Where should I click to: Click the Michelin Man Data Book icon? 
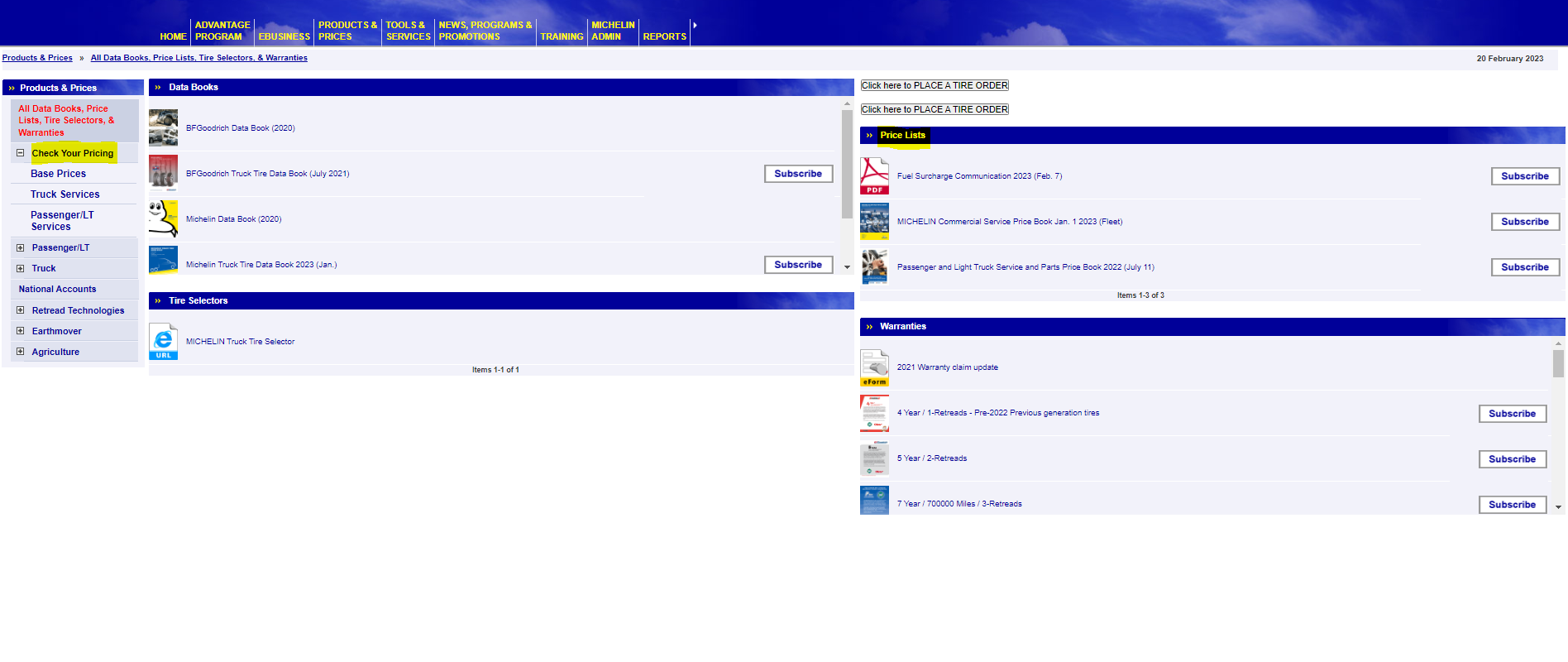click(163, 219)
